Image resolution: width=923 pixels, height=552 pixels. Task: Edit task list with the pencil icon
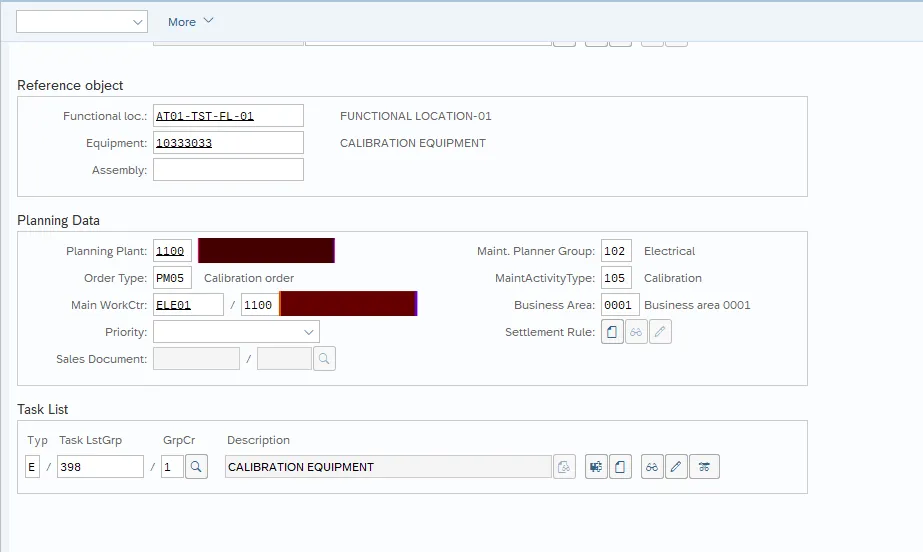[x=676, y=466]
